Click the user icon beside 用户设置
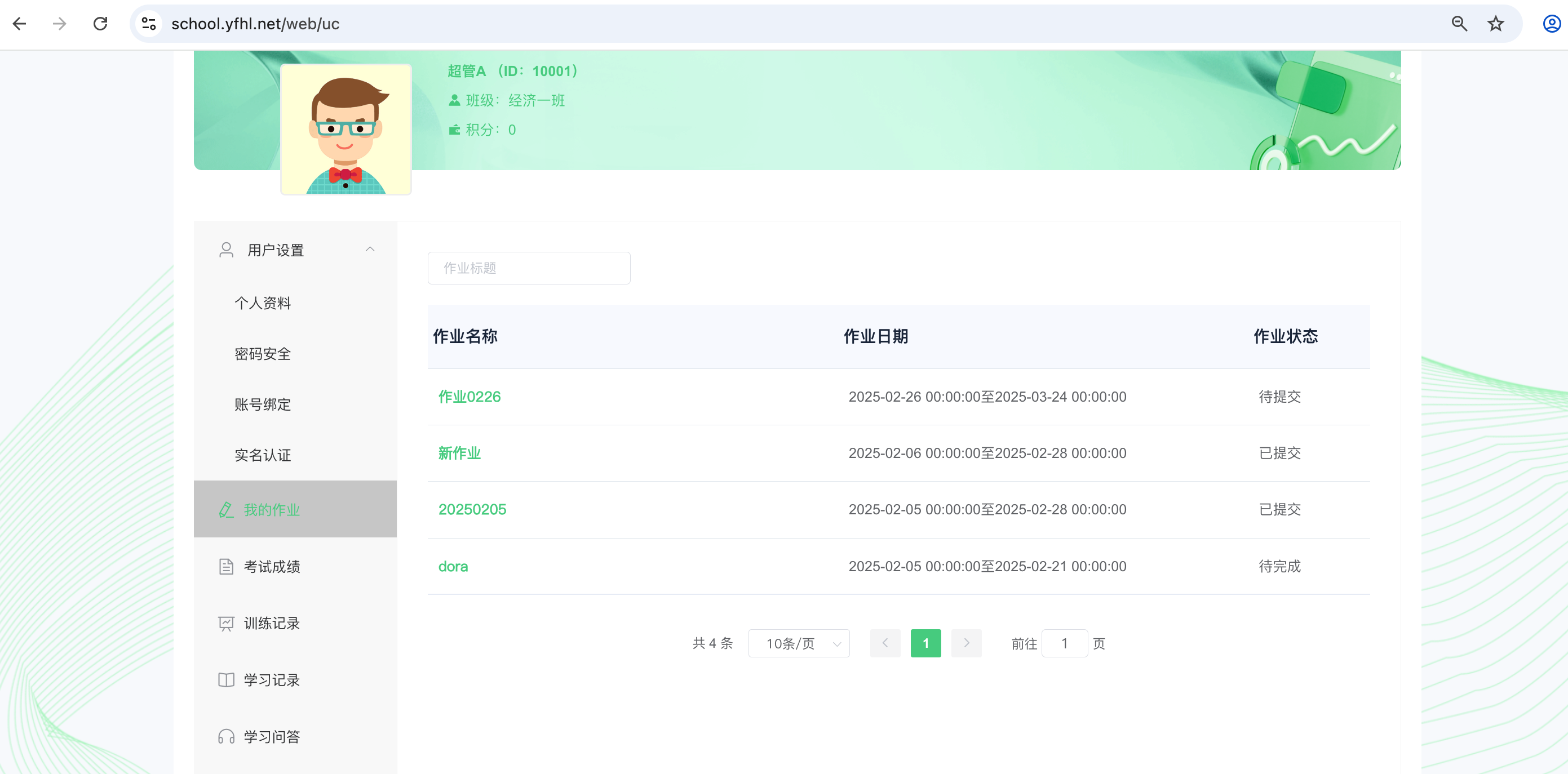The width and height of the screenshot is (1568, 774). click(x=226, y=250)
